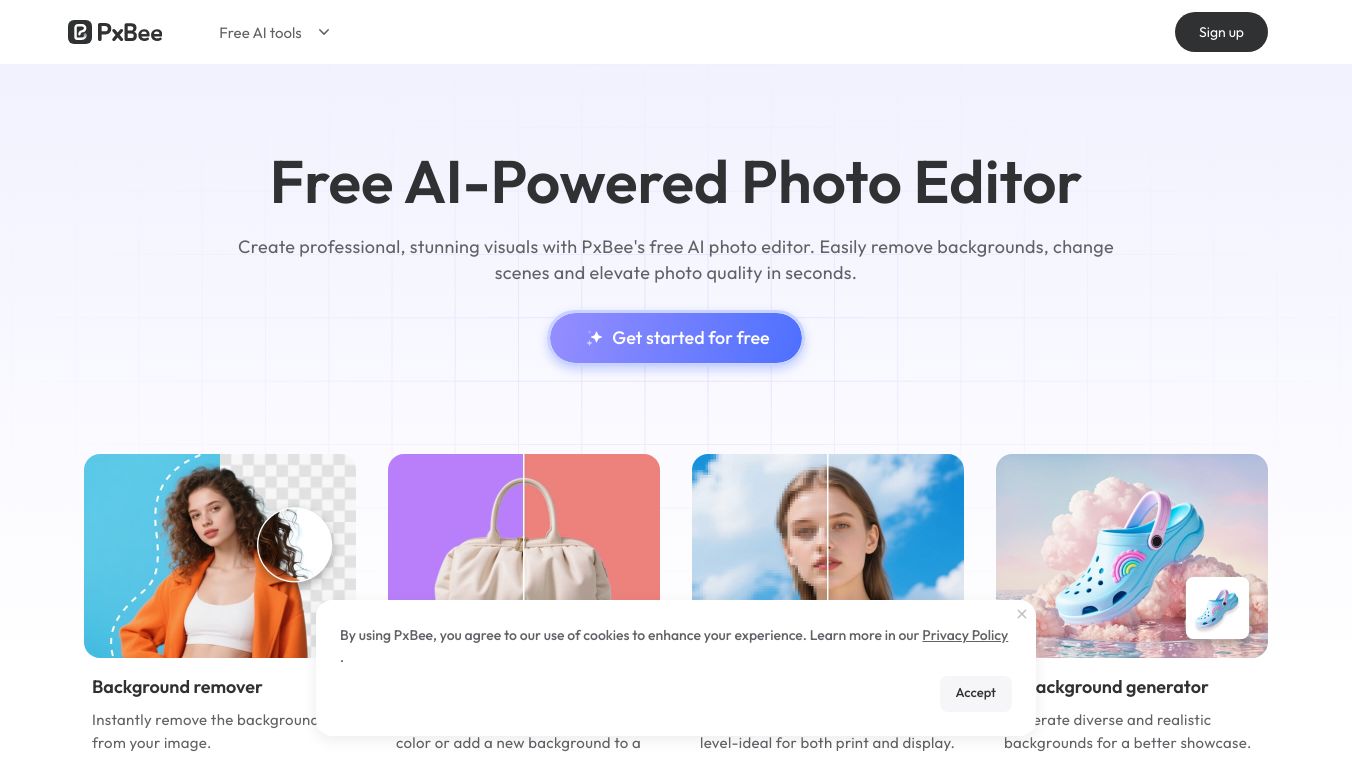1352x760 pixels.
Task: Accept the cookie notice
Action: coord(975,693)
